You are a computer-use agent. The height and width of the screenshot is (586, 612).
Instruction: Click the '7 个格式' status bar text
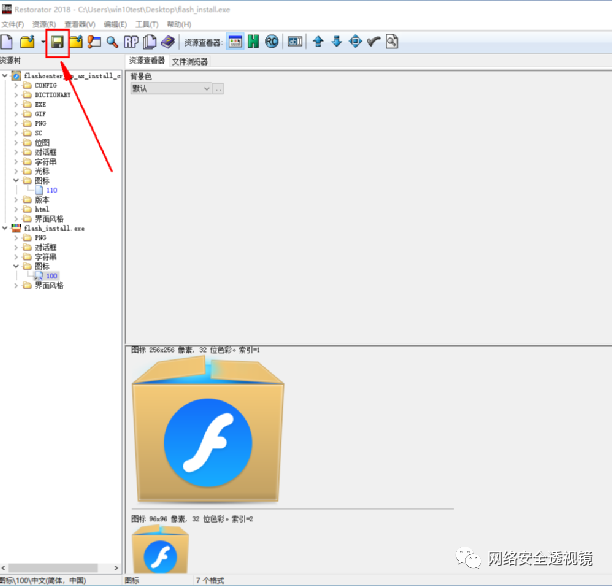coord(210,581)
